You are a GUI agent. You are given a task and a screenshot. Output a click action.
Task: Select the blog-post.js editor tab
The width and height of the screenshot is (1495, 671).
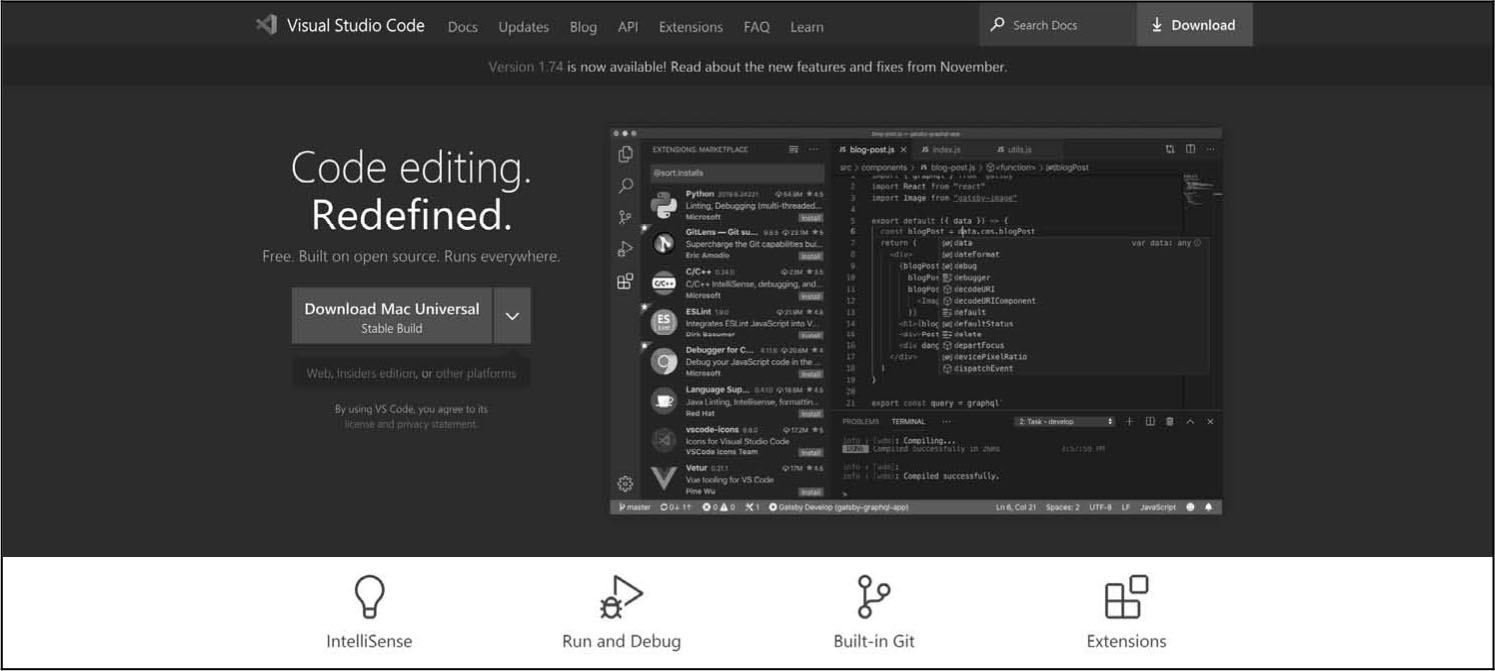coord(872,149)
